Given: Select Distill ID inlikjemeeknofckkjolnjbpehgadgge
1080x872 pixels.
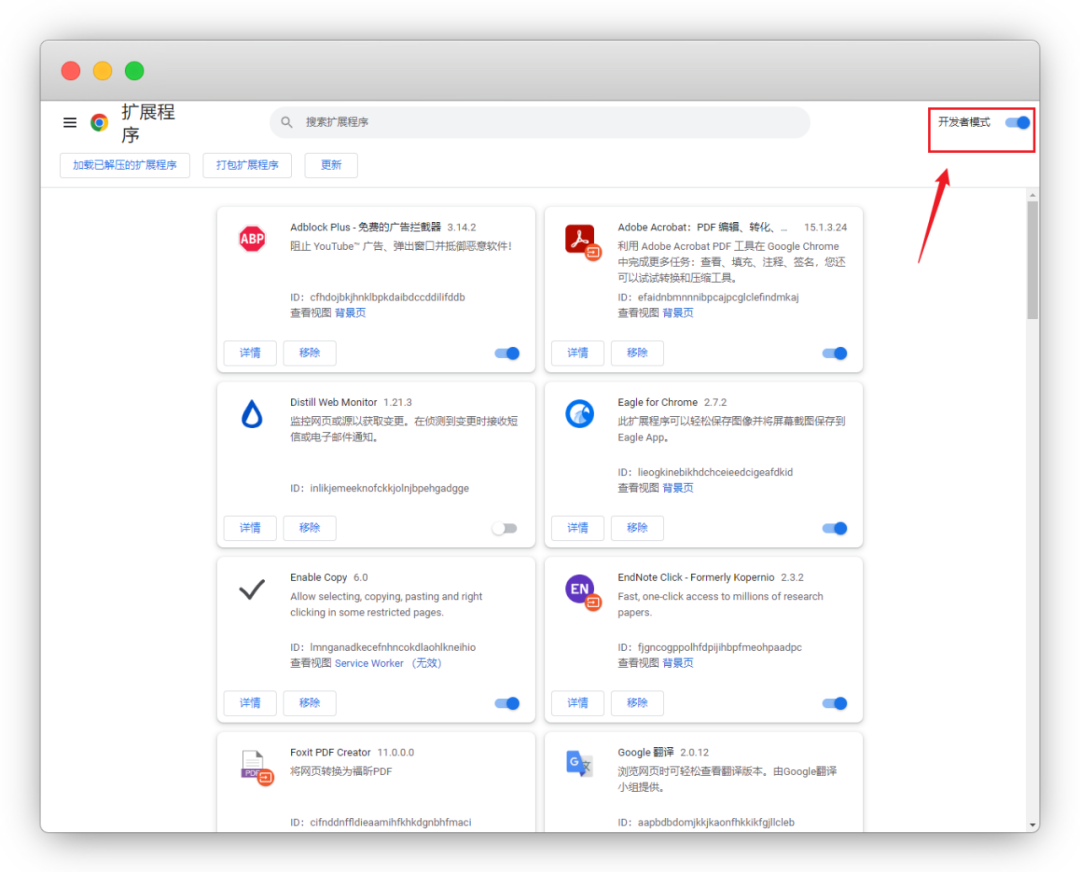Looking at the screenshot, I should [389, 488].
